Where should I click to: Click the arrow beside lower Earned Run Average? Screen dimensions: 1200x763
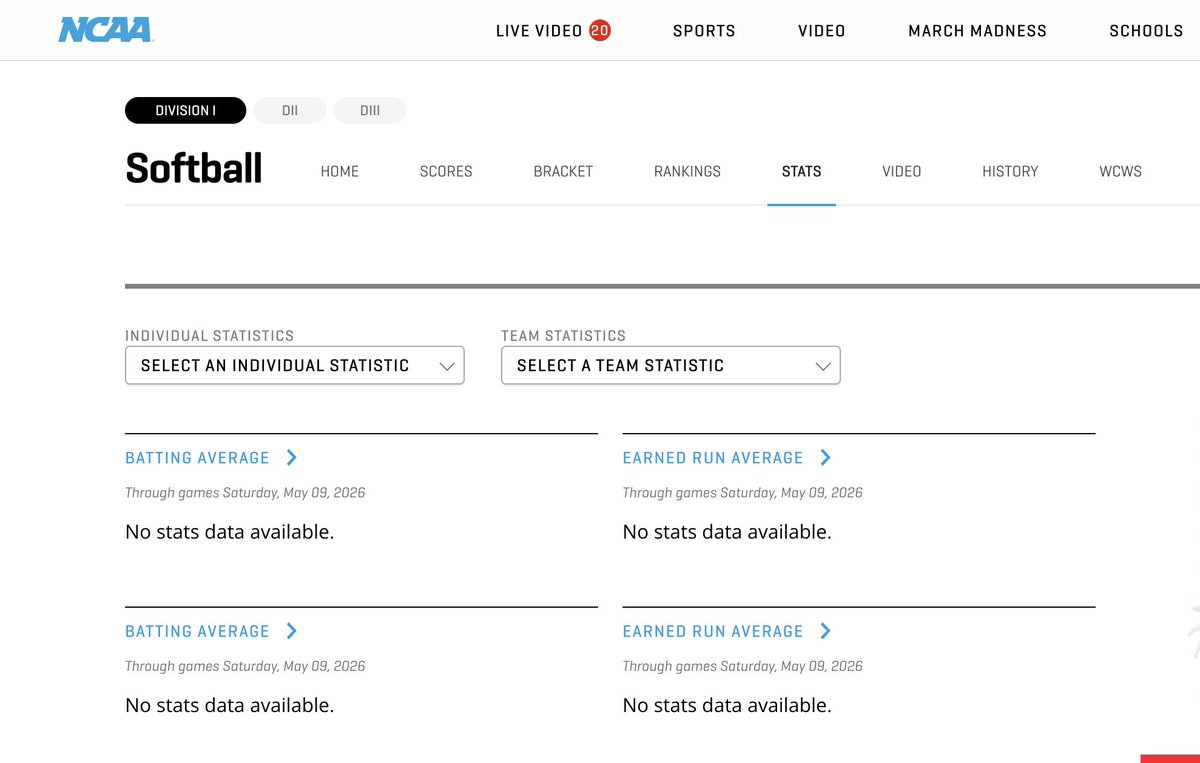point(826,631)
